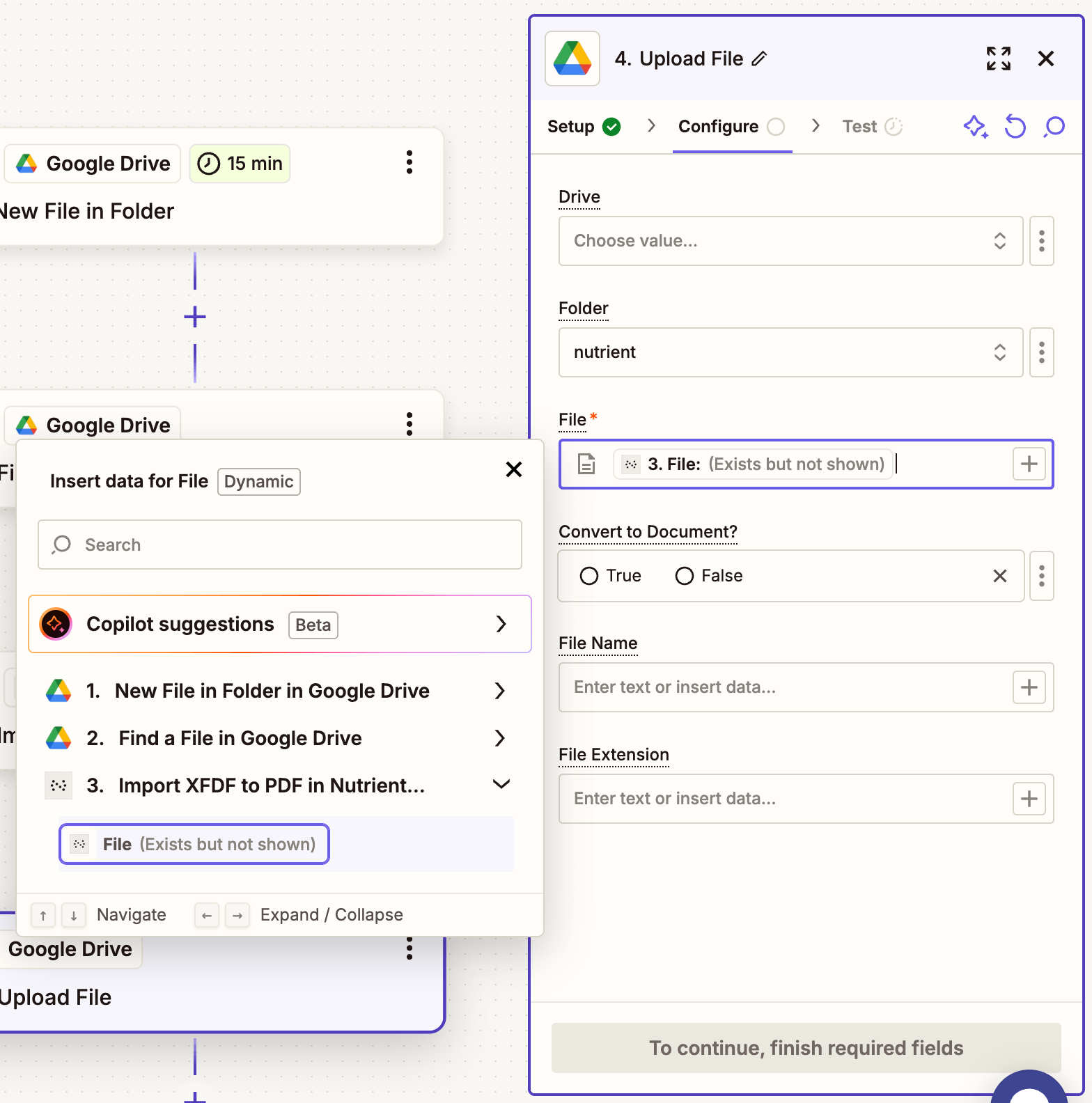Close the Upload File panel
The image size is (1092, 1103).
click(1046, 58)
